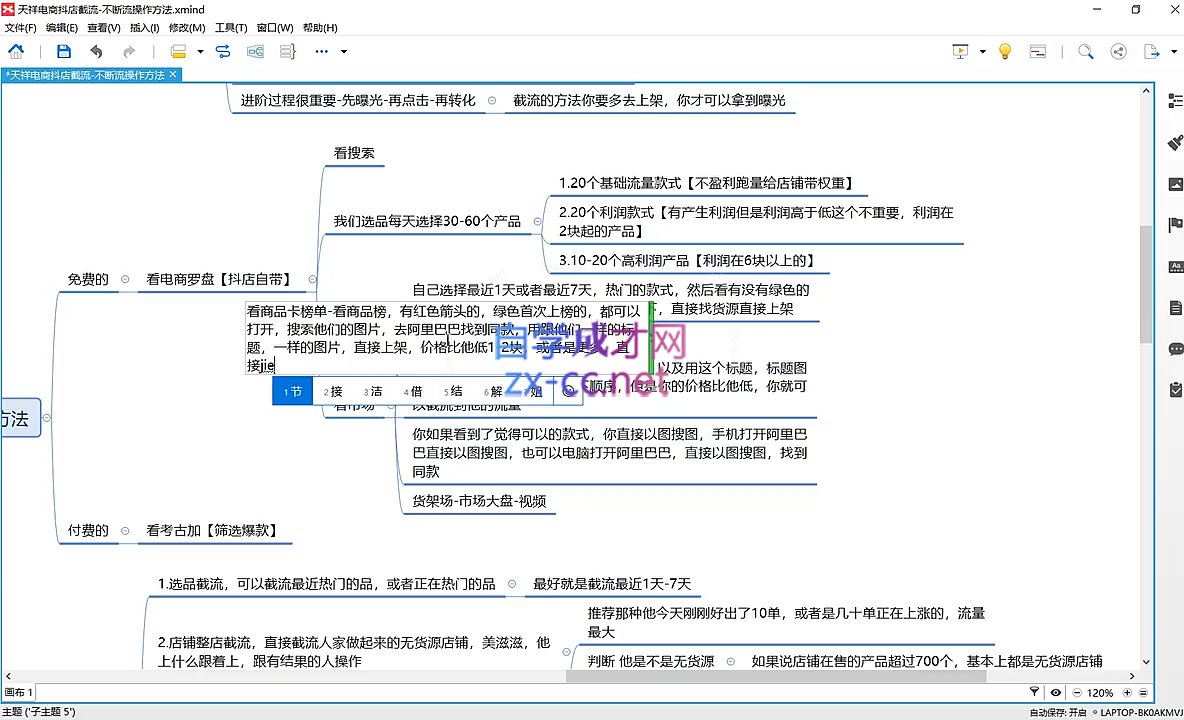Toggle the eye visibility icon
This screenshot has height=720, width=1184.
(1056, 692)
